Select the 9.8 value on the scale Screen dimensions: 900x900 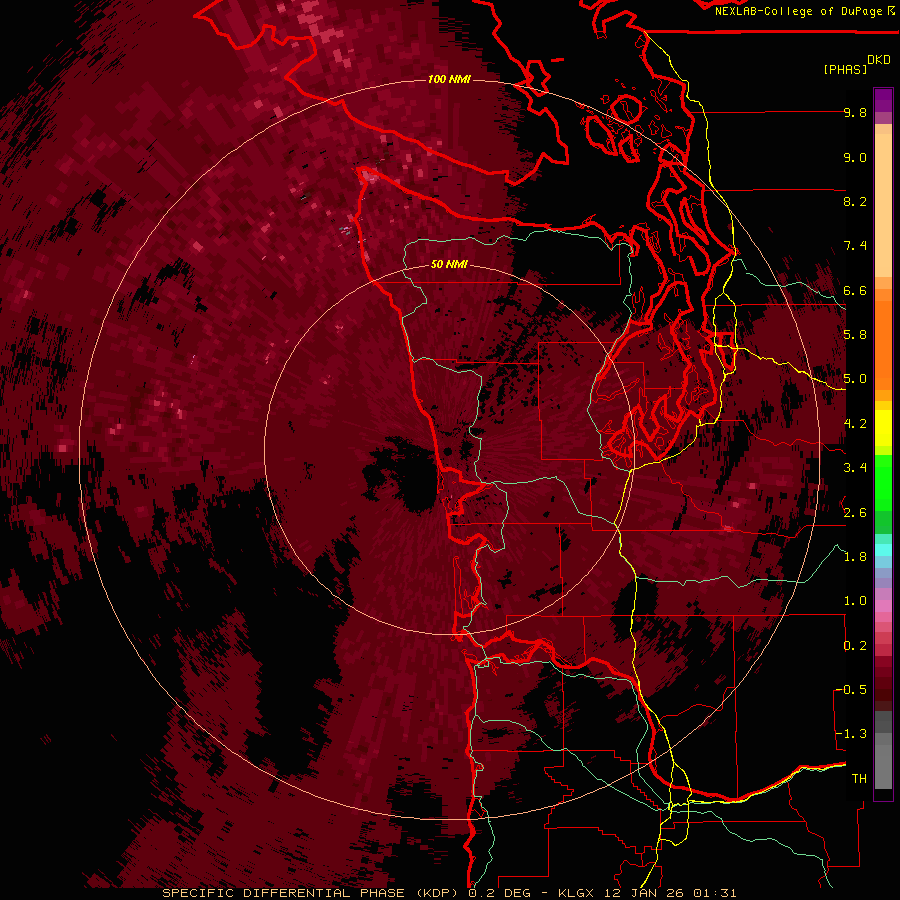click(x=855, y=112)
